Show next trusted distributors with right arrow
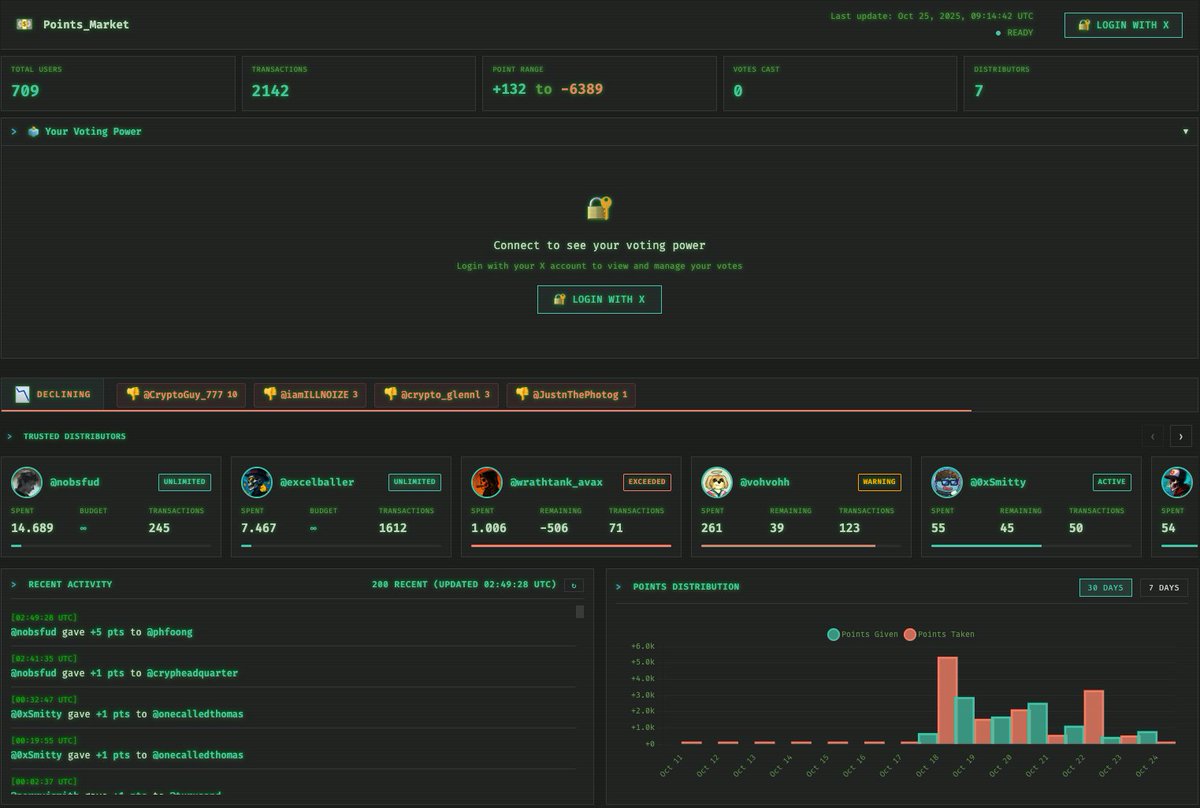The width and height of the screenshot is (1200, 808). (1181, 436)
